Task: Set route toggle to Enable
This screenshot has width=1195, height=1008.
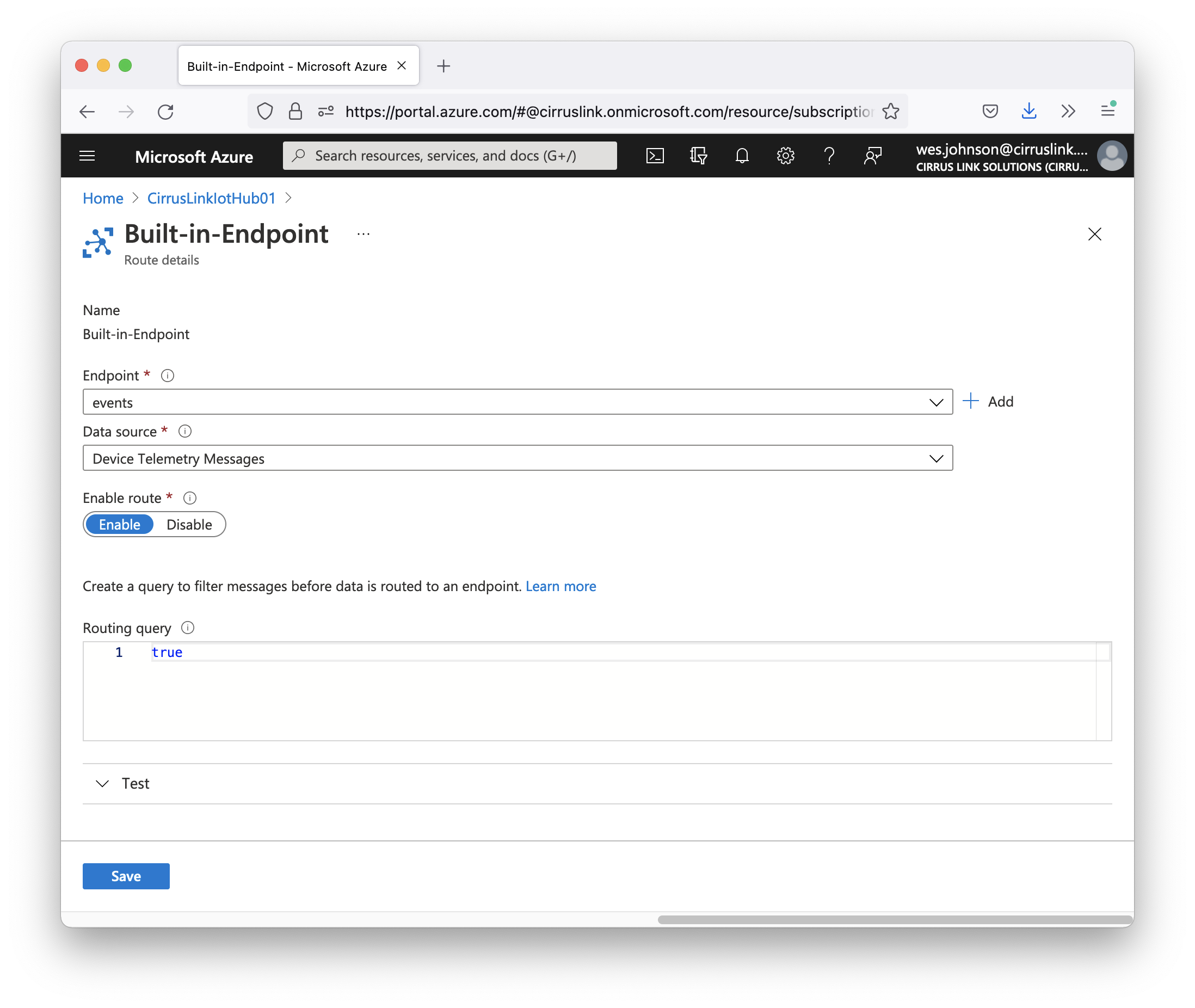Action: point(119,525)
